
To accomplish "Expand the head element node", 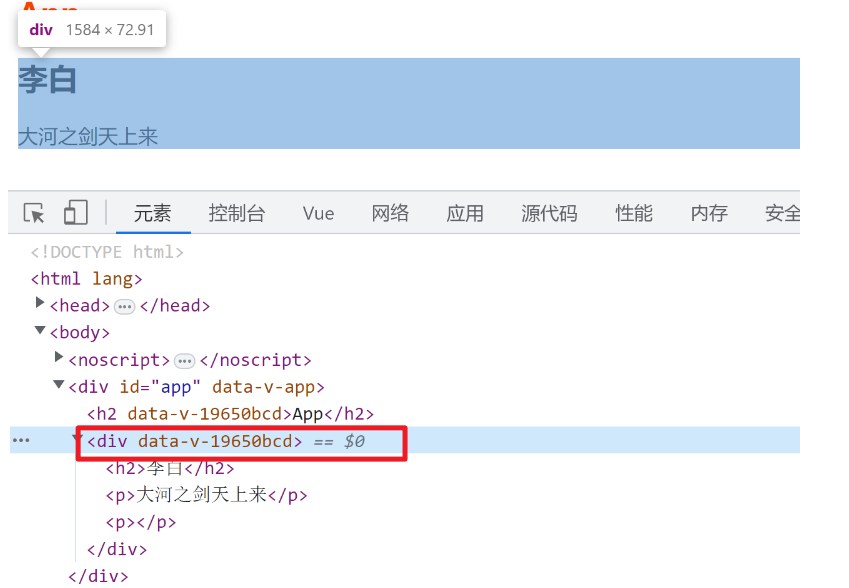I will point(40,302).
